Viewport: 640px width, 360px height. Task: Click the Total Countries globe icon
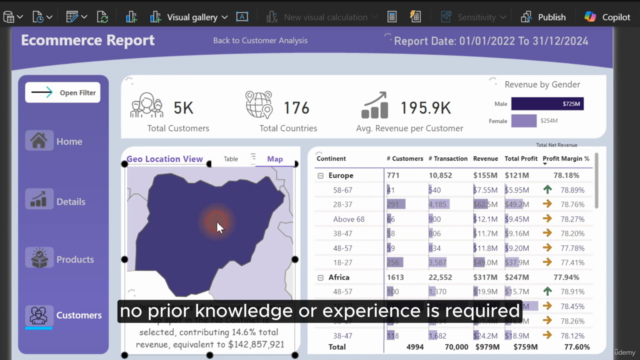click(259, 105)
